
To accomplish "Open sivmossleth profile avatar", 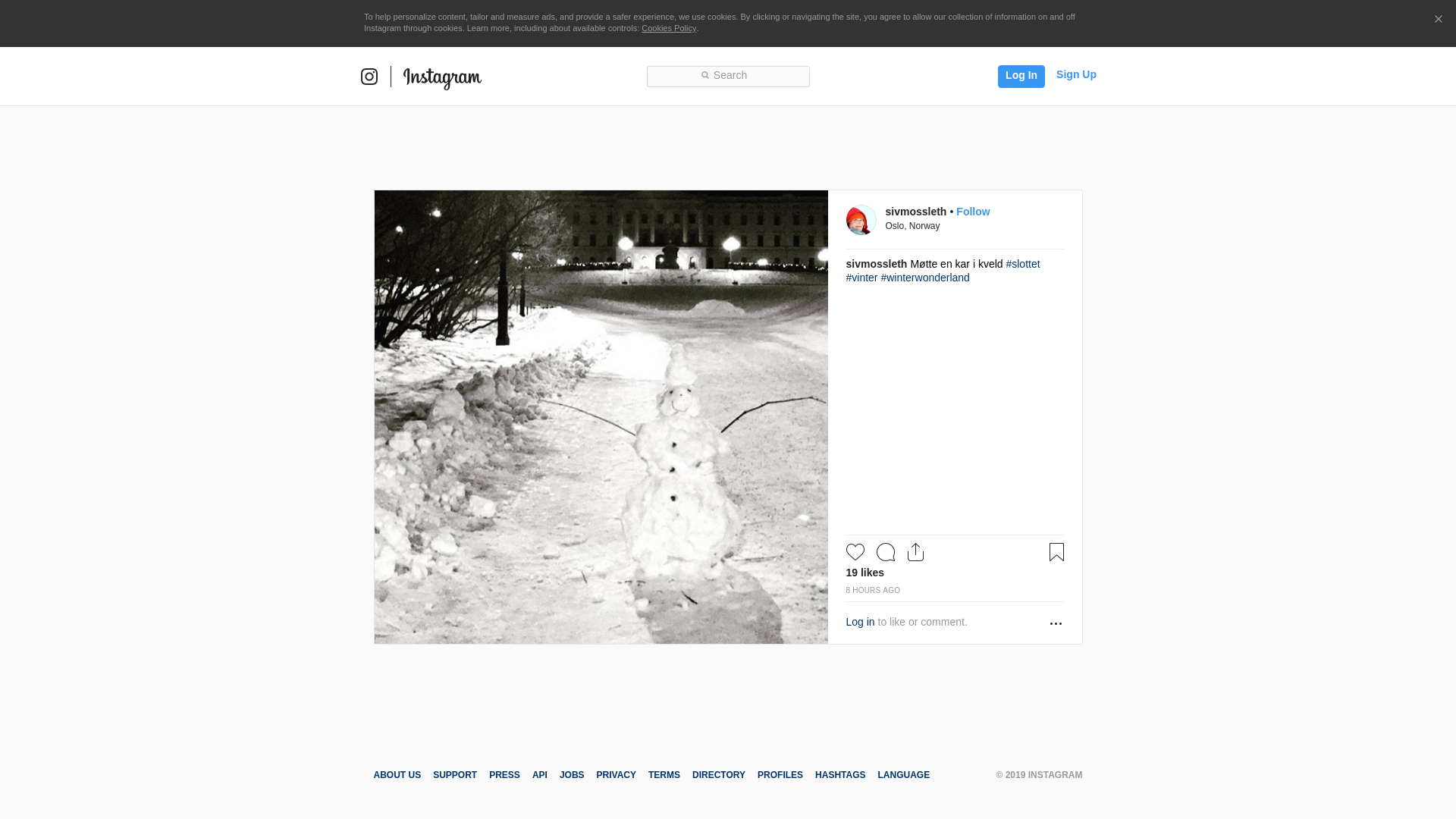I will [861, 220].
